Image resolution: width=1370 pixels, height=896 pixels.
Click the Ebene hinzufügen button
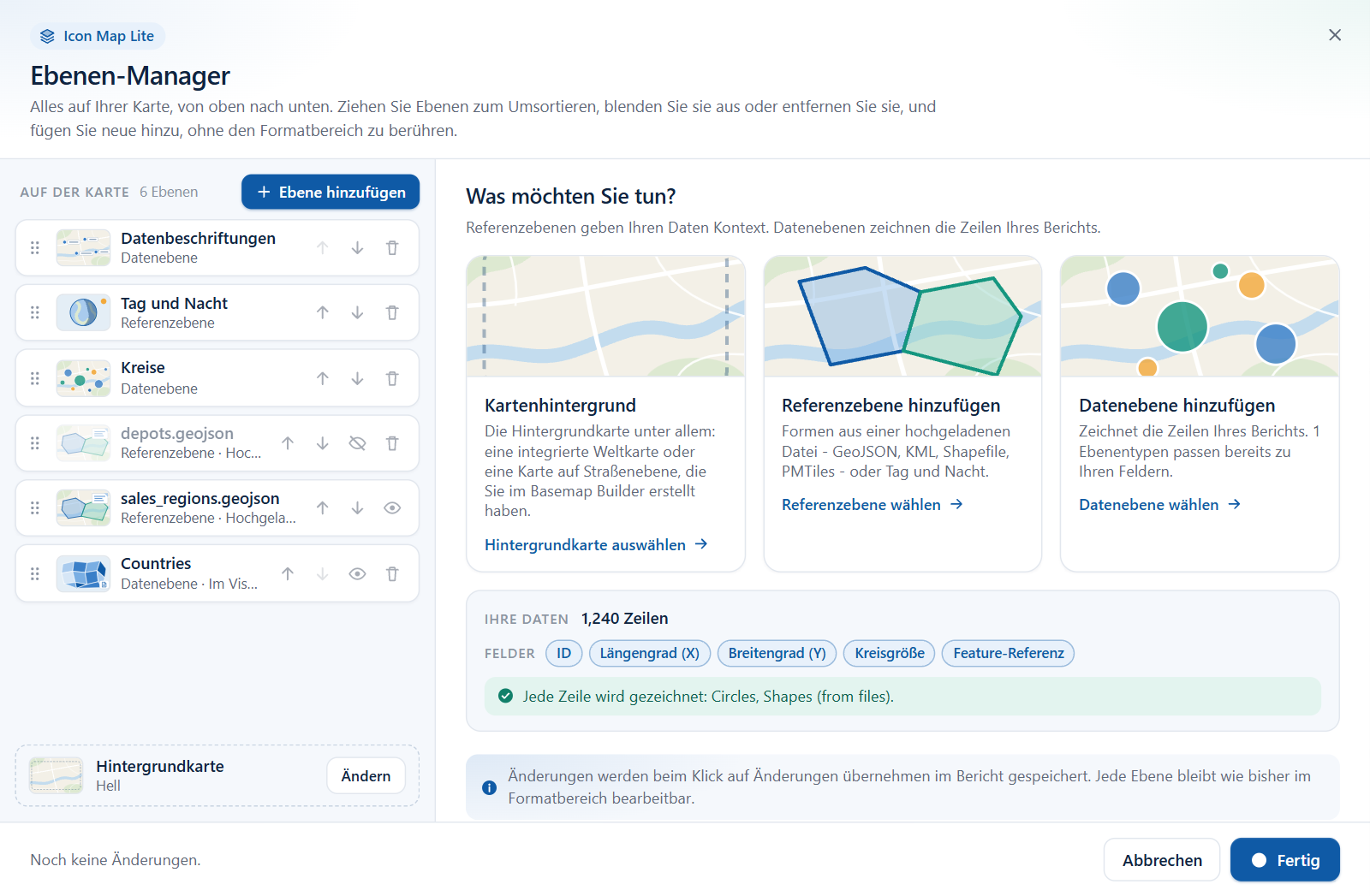click(x=331, y=193)
